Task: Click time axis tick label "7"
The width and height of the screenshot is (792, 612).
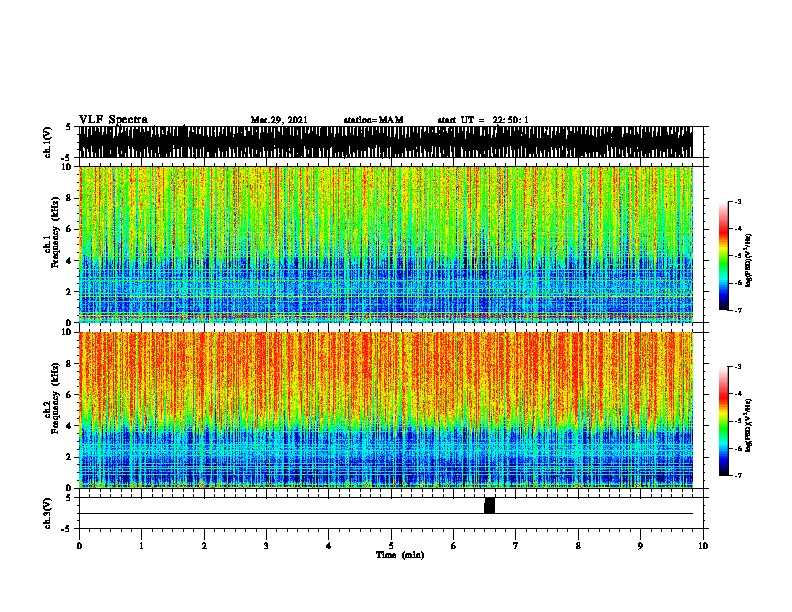Action: 516,546
